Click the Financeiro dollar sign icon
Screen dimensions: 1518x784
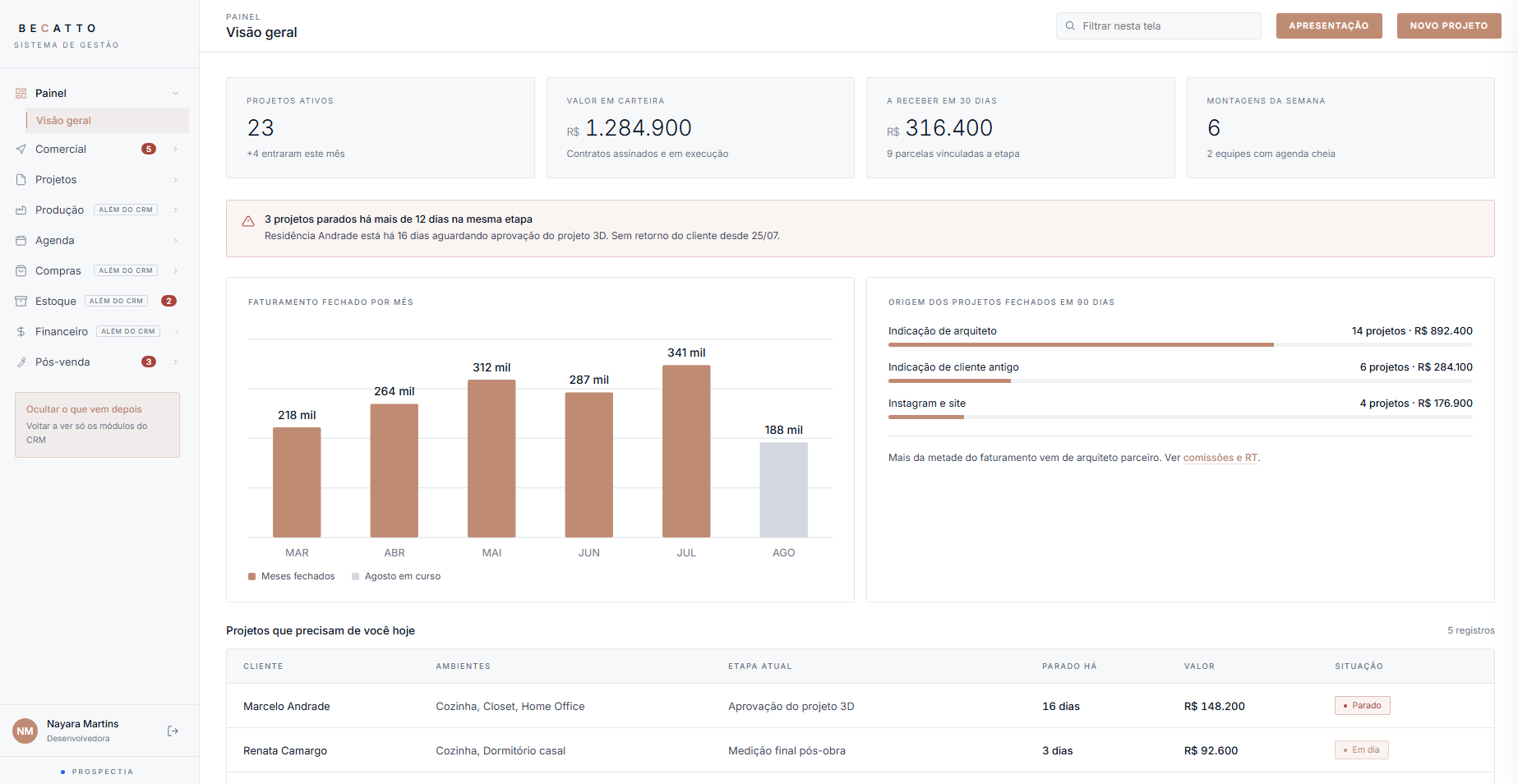[x=21, y=332]
